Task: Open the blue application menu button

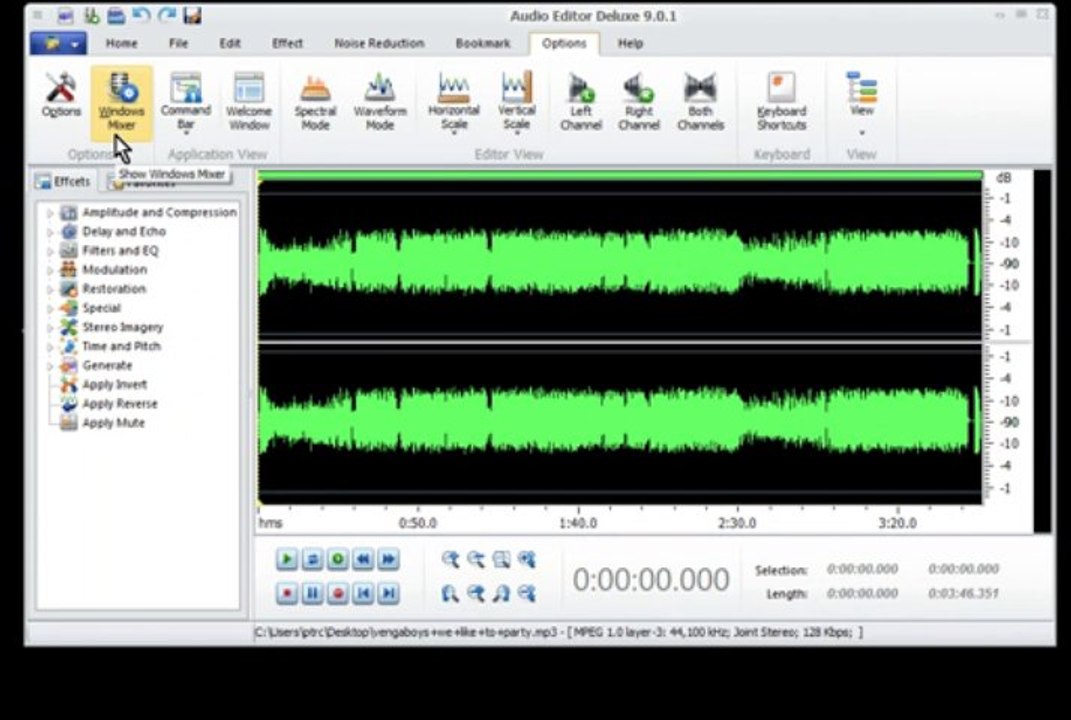Action: (x=58, y=44)
